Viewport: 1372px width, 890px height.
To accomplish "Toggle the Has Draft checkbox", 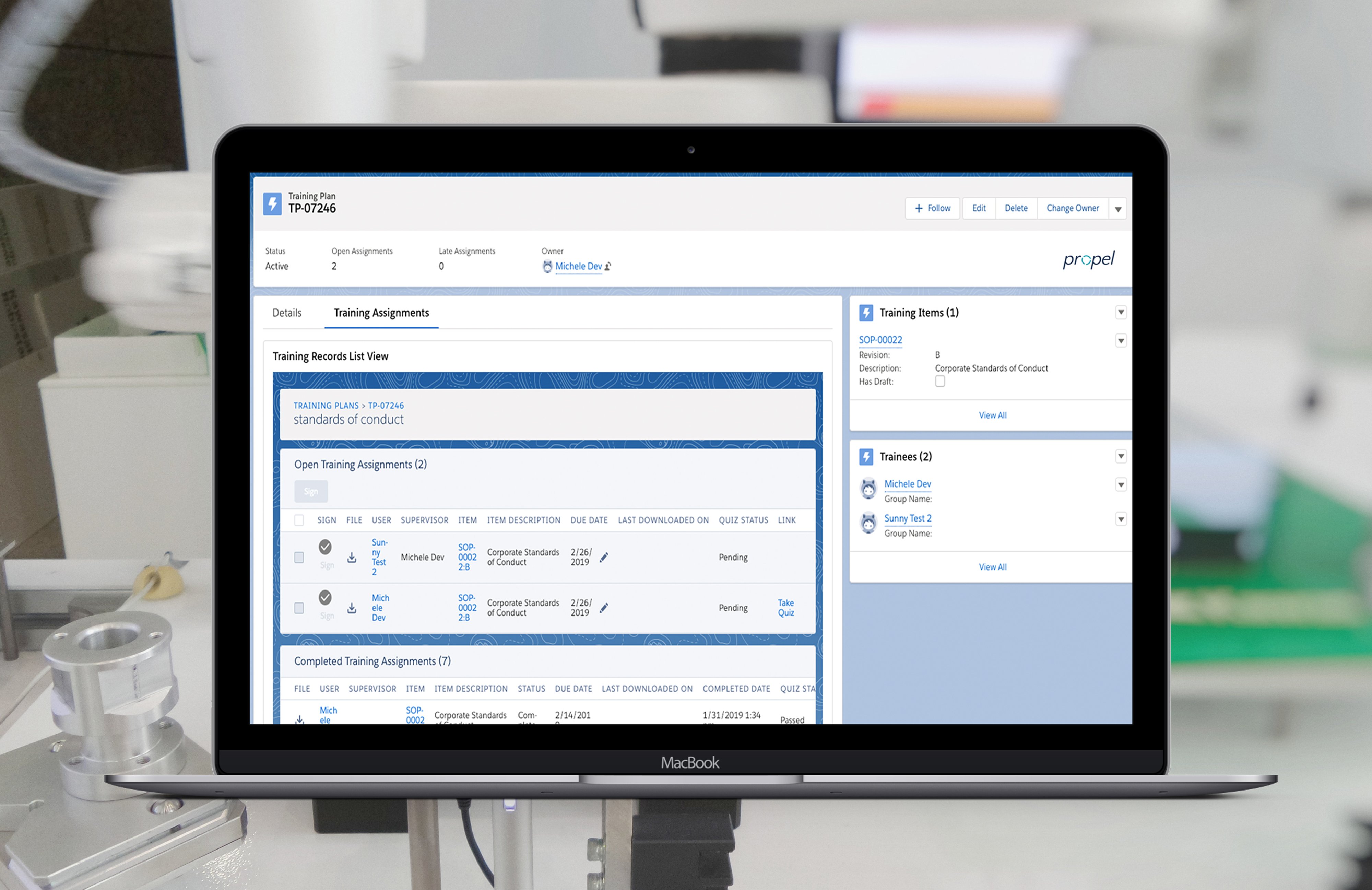I will [x=939, y=381].
